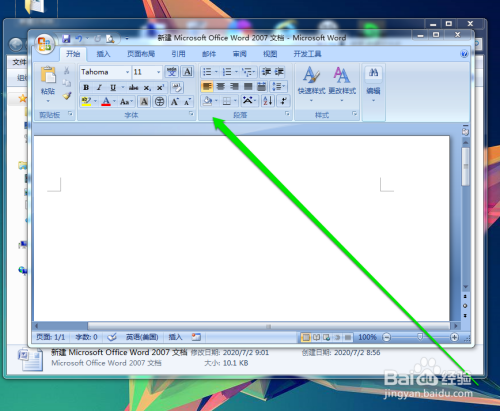Open the 页面布局 ribbon tab
The height and width of the screenshot is (411, 500).
[x=141, y=54]
